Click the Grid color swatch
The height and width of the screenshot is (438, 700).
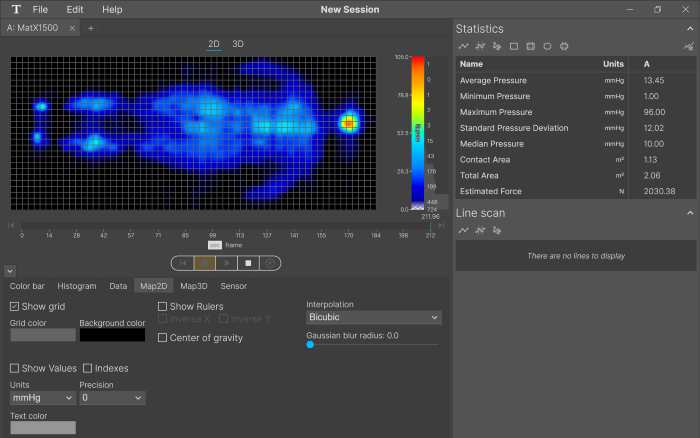pos(43,335)
